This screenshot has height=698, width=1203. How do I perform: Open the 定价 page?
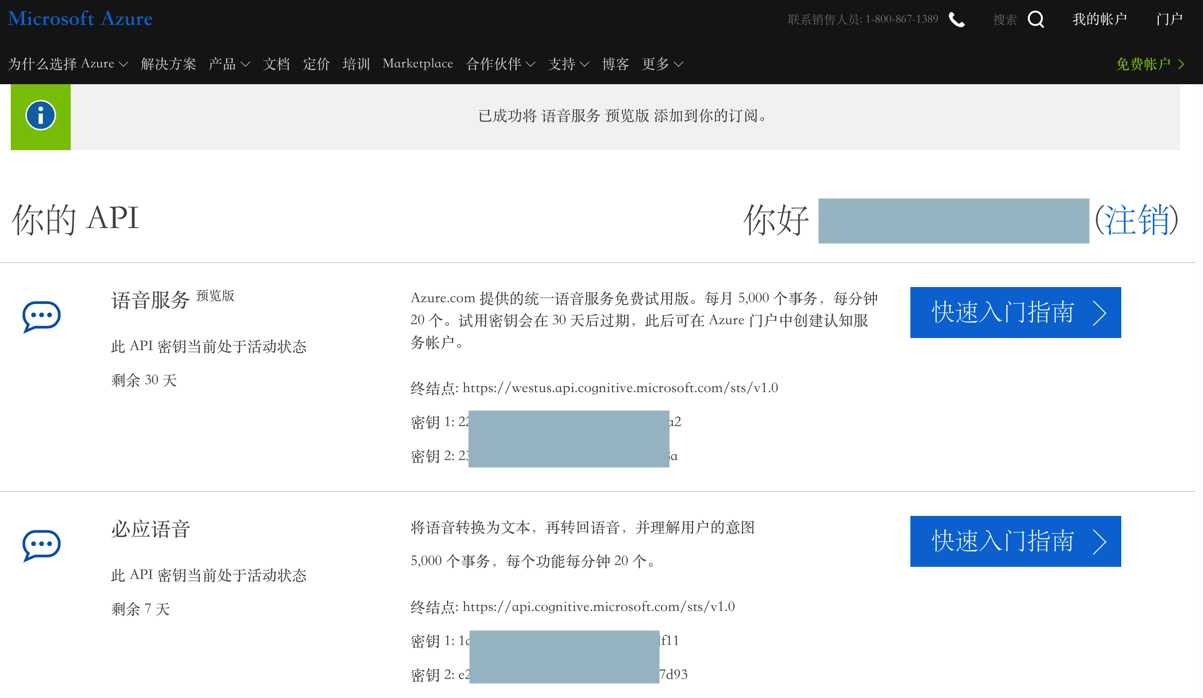click(316, 64)
